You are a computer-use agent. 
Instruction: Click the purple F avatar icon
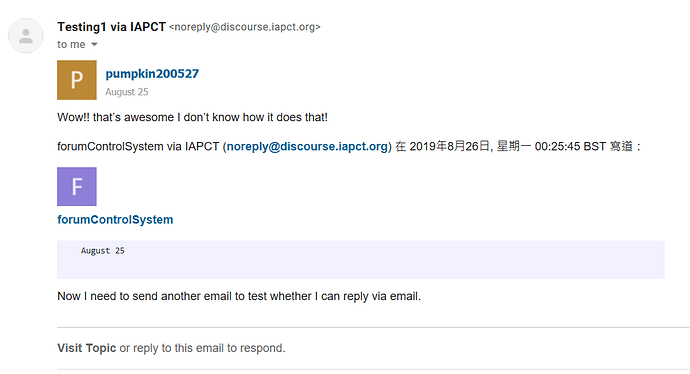coord(77,187)
